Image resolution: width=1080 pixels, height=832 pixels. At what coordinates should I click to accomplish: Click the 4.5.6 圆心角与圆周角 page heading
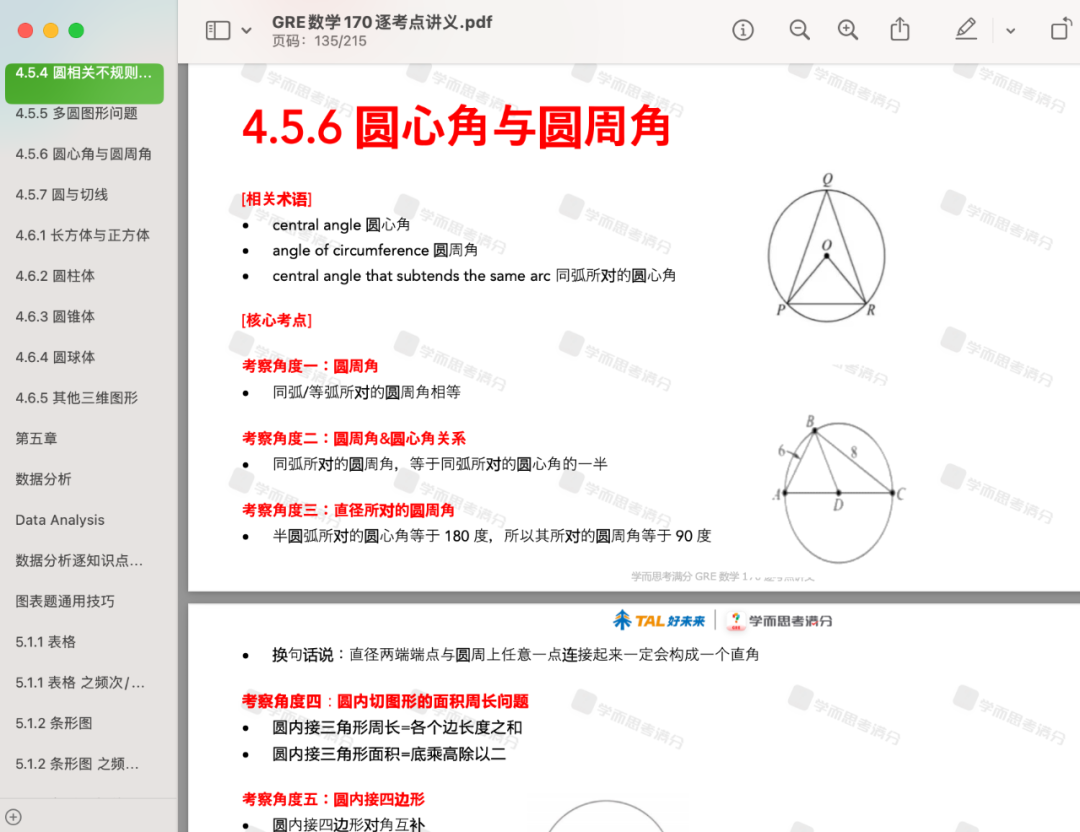(x=456, y=128)
